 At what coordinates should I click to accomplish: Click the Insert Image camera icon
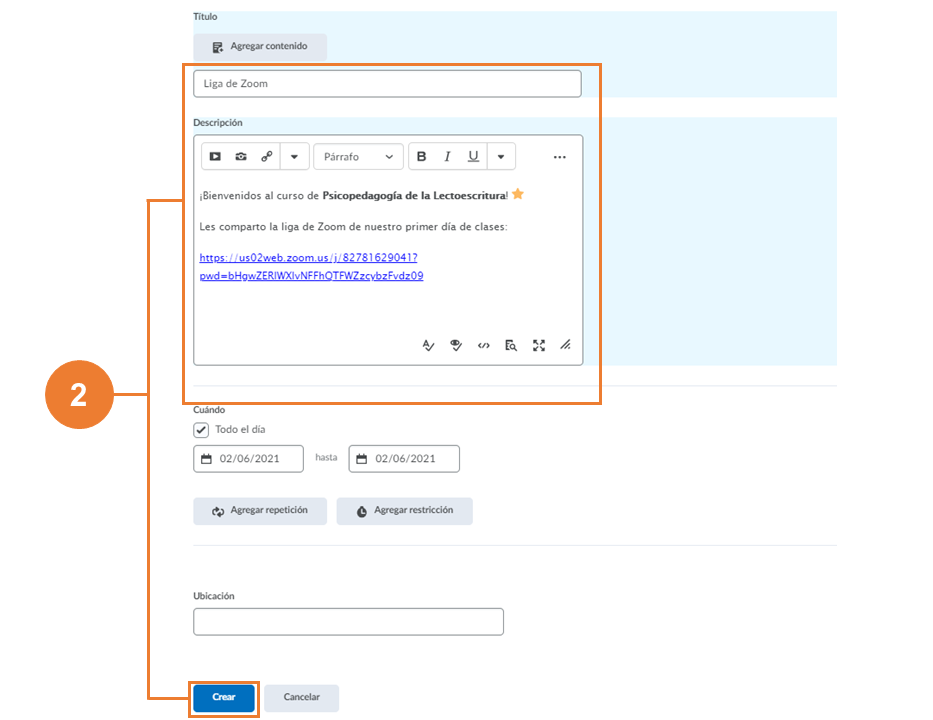pyautogui.click(x=241, y=157)
